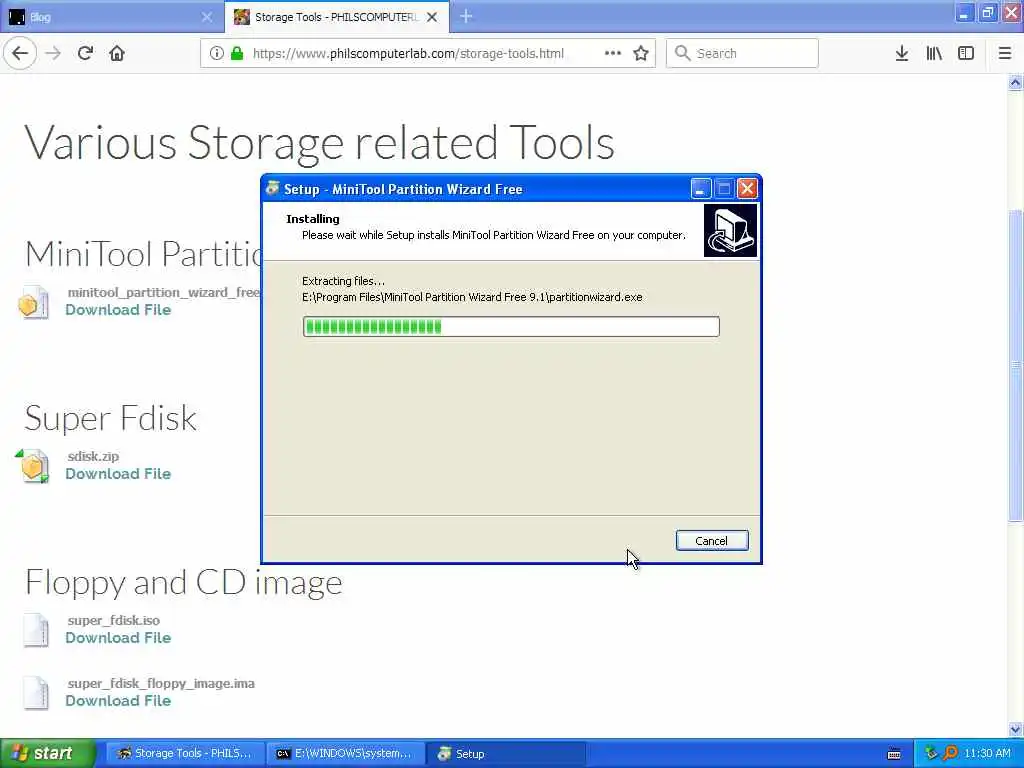Viewport: 1024px width, 768px height.
Task: Go back using Firefox back arrow
Action: coord(20,53)
